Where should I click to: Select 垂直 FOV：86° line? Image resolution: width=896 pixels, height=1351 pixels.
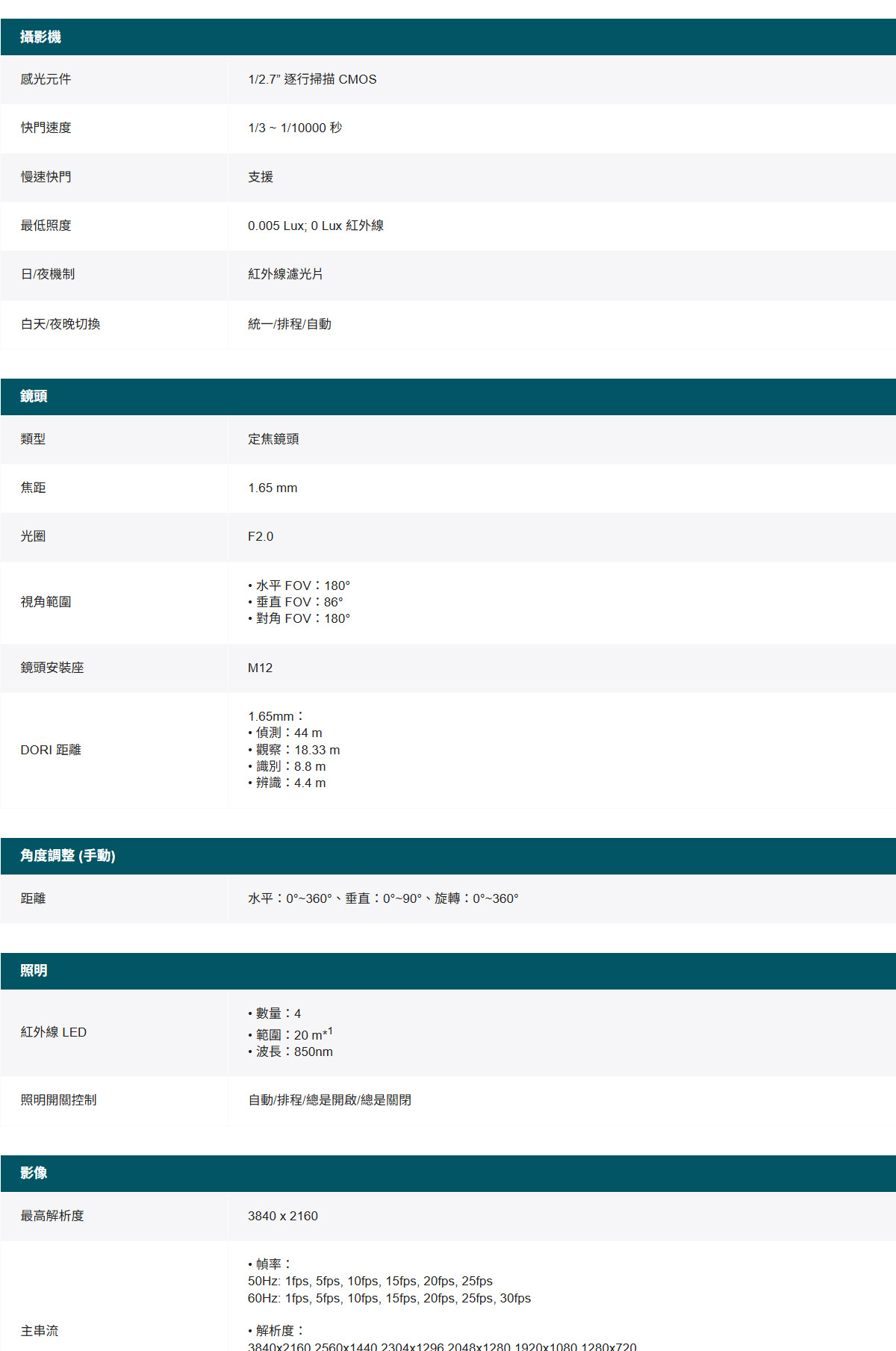coord(296,602)
